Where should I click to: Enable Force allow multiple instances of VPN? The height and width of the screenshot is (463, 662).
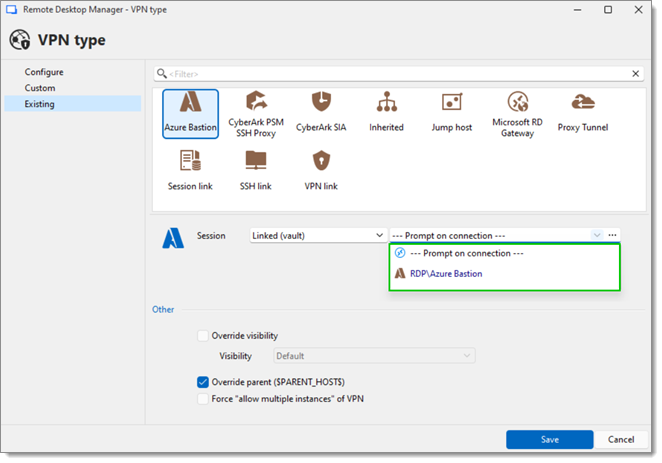203,399
